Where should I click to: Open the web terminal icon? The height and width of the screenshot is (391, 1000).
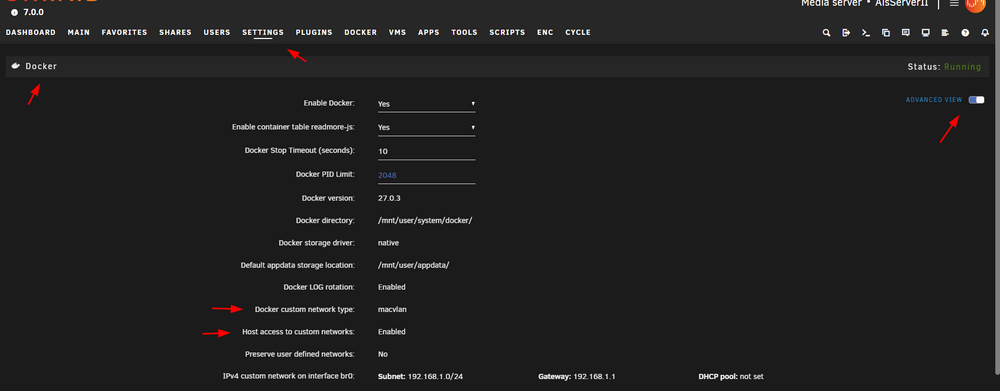(866, 33)
